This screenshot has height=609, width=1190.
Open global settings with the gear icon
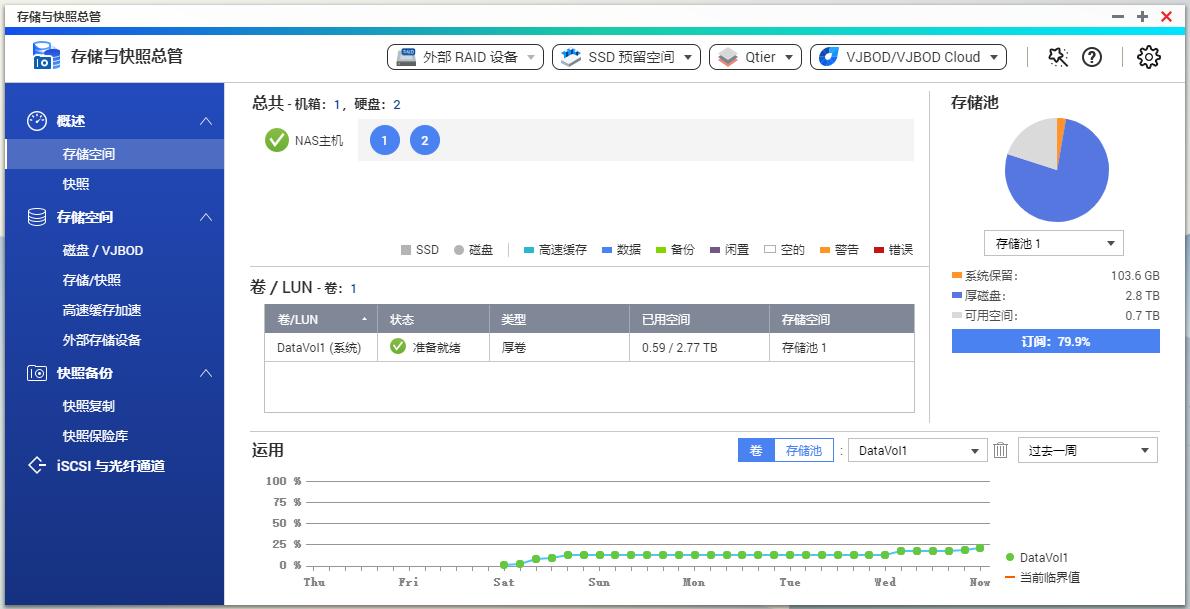pos(1148,57)
